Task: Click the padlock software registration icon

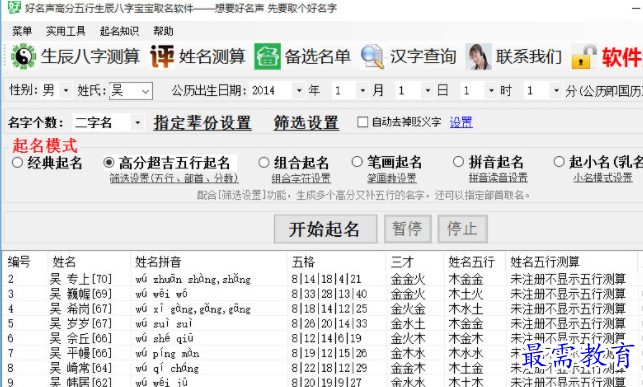Action: (x=584, y=56)
